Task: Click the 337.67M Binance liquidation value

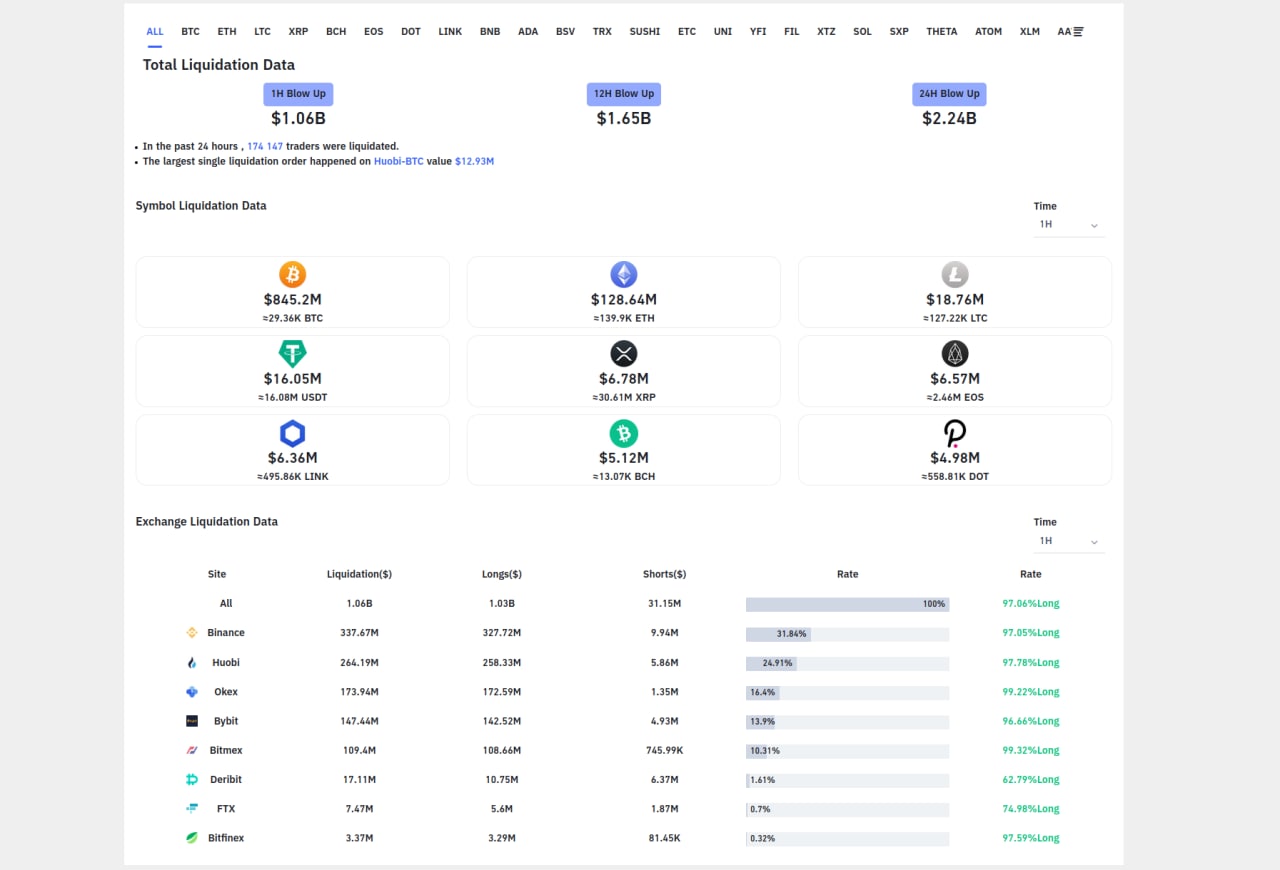Action: (x=359, y=633)
